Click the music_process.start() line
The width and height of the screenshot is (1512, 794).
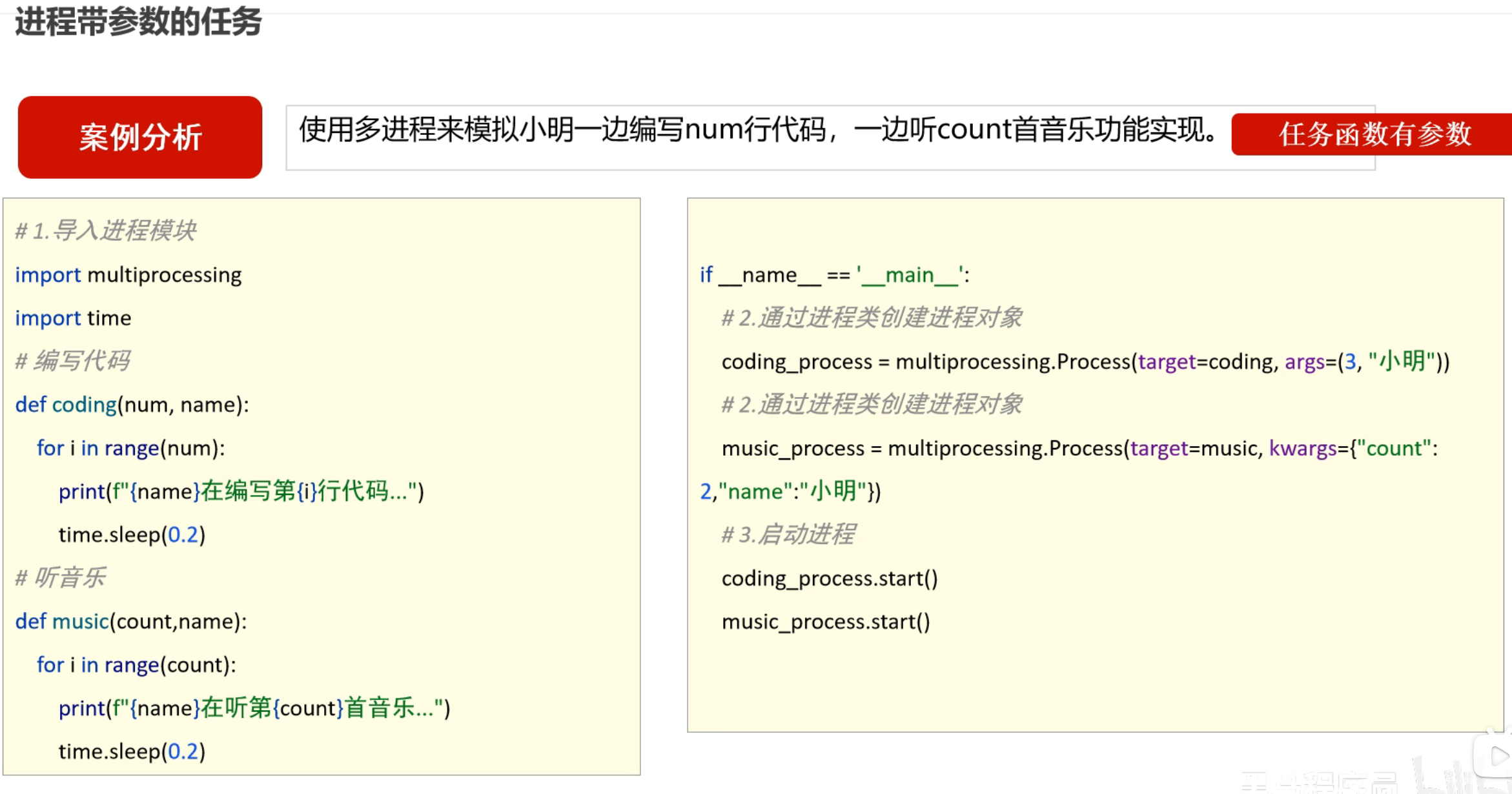pos(825,622)
